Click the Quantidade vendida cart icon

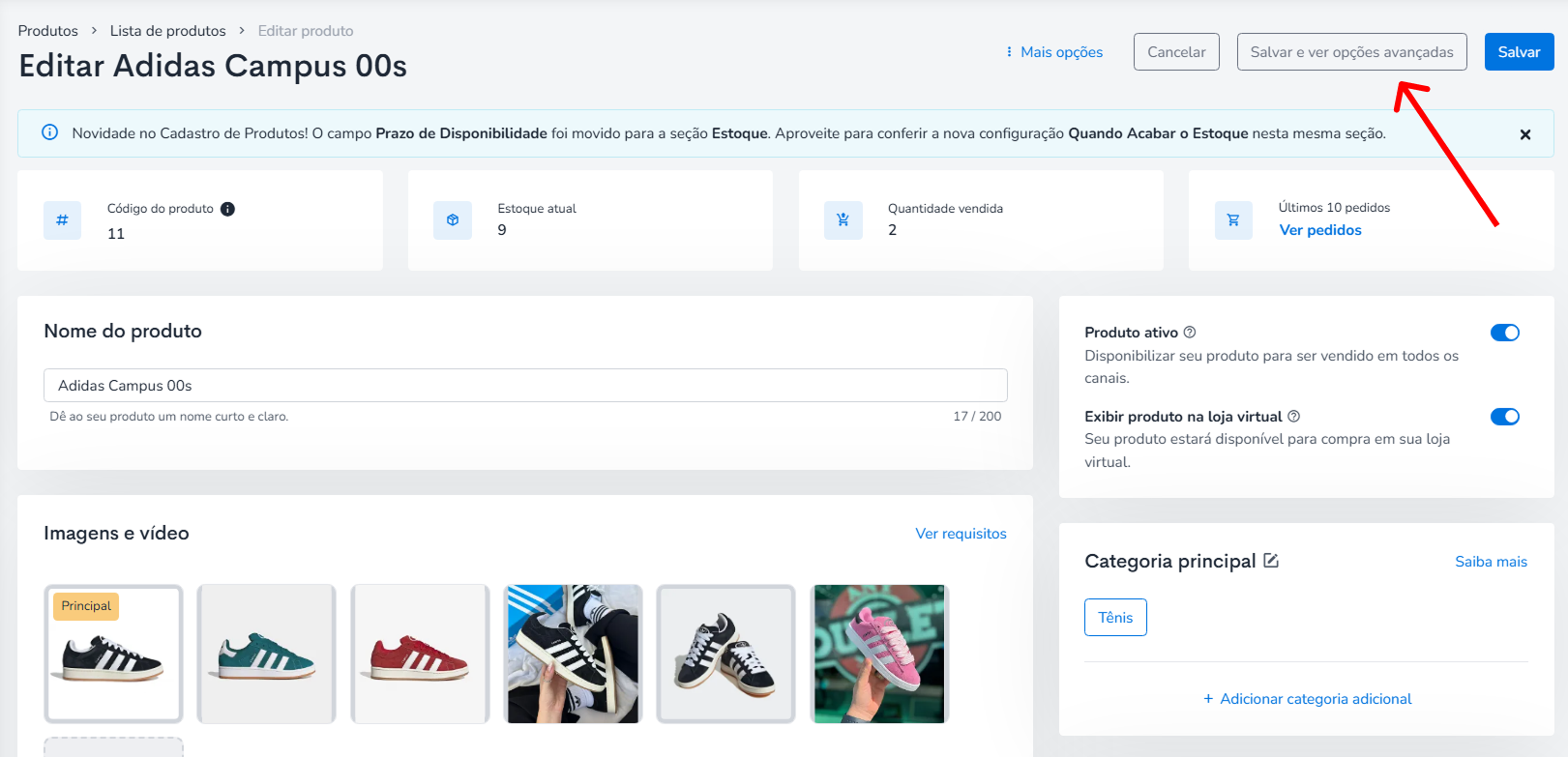click(x=843, y=220)
